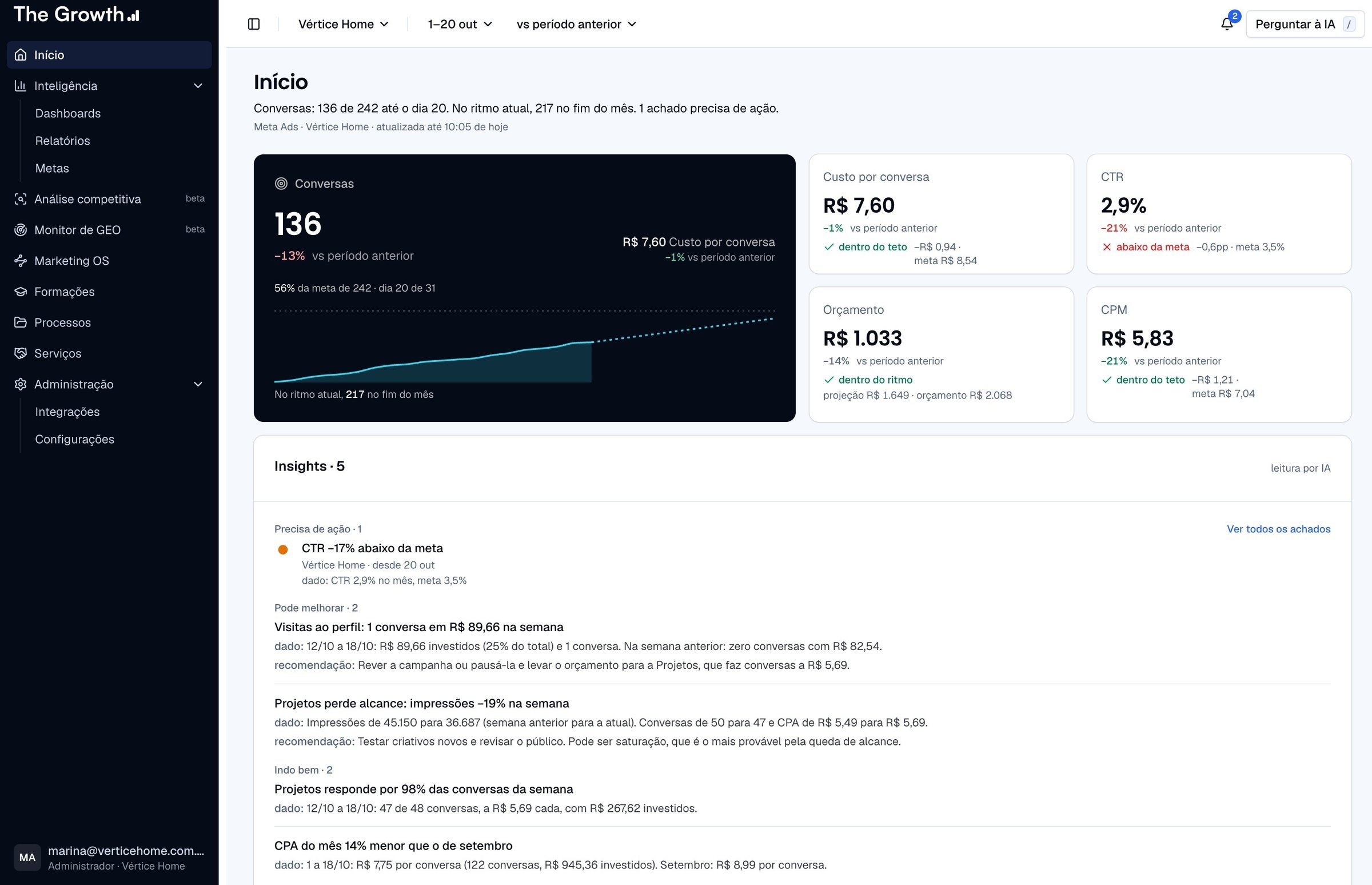Click insight 'Visitas ao perfil: 1 conversa em R$ 89,66'
Screen dimensions: 1372x885
(419, 627)
